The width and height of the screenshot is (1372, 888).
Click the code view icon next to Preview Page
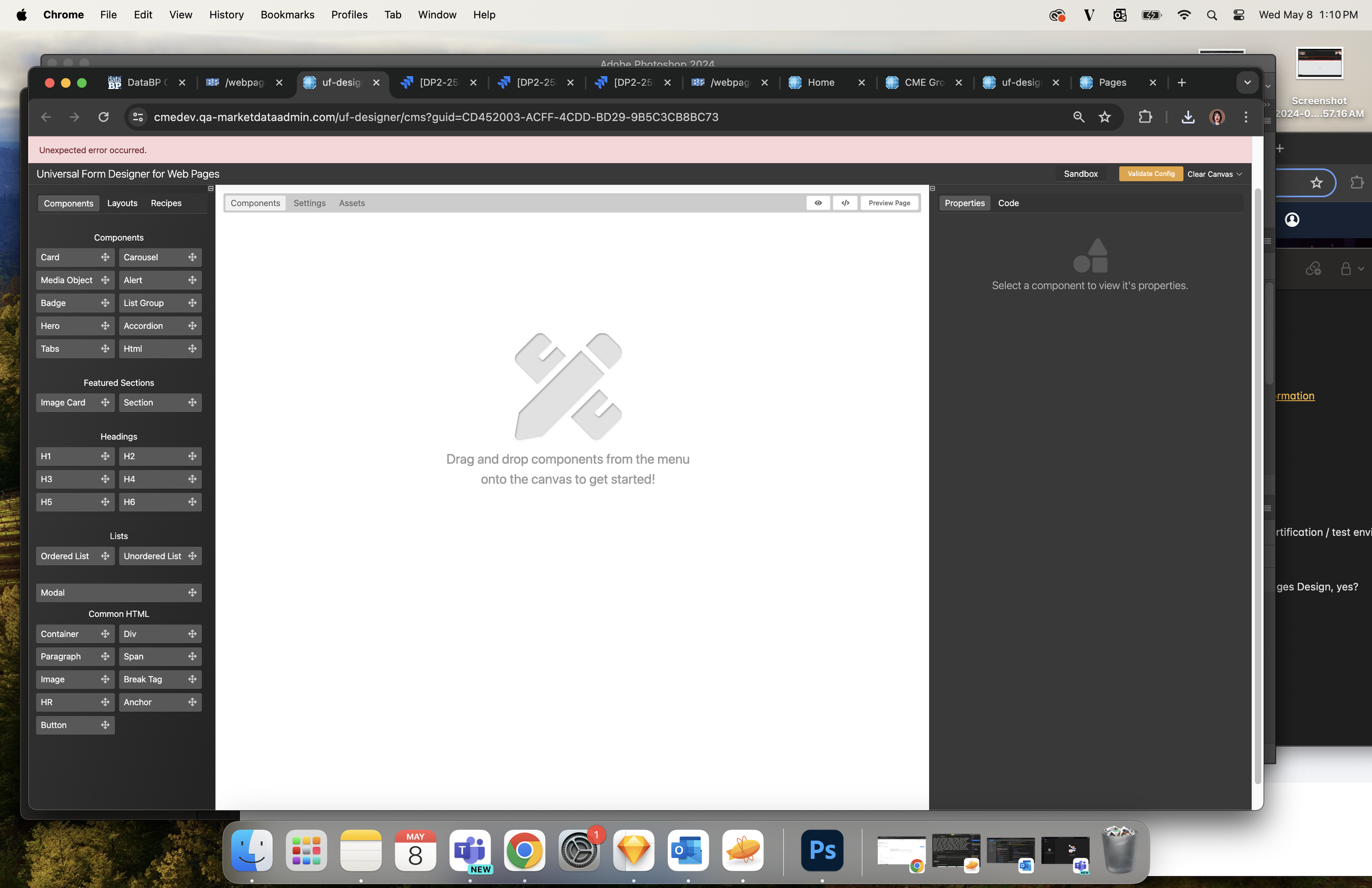coord(845,203)
